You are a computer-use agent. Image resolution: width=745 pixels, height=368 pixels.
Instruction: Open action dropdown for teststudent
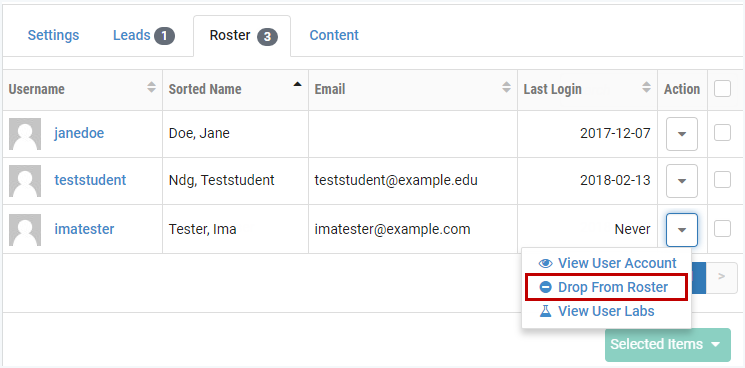click(x=682, y=181)
